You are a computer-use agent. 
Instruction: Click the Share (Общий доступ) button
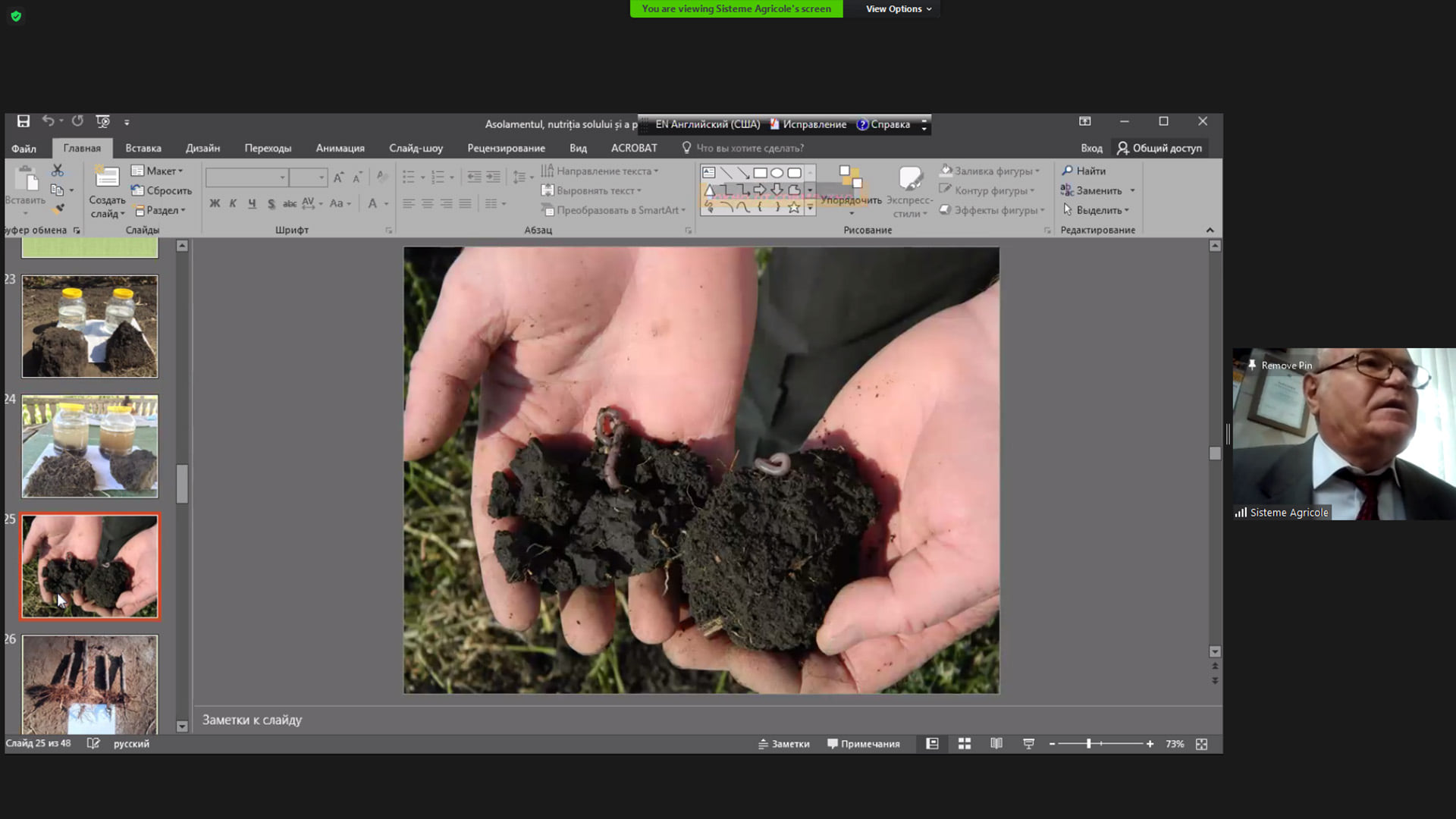tap(1159, 148)
